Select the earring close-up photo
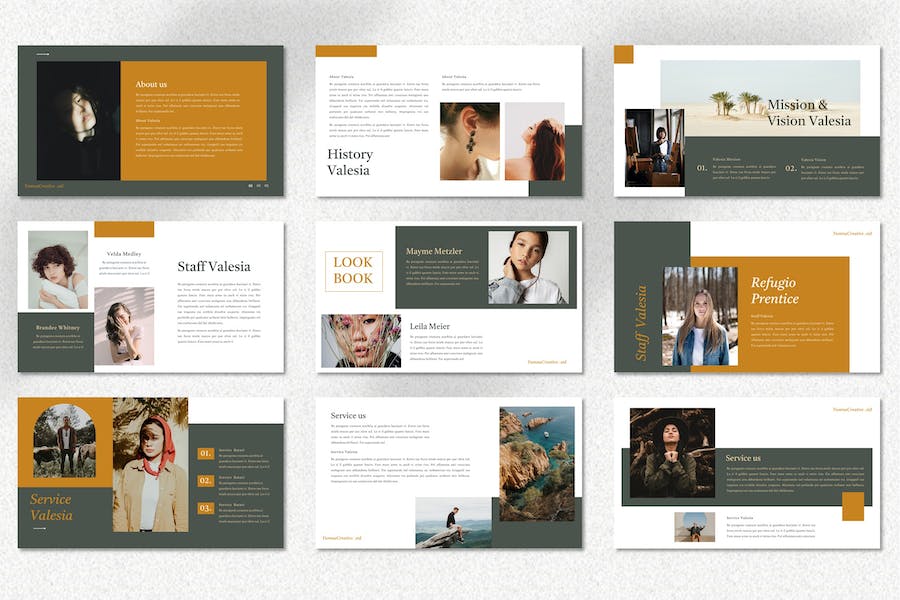Viewport: 900px width, 600px height. coord(469,142)
